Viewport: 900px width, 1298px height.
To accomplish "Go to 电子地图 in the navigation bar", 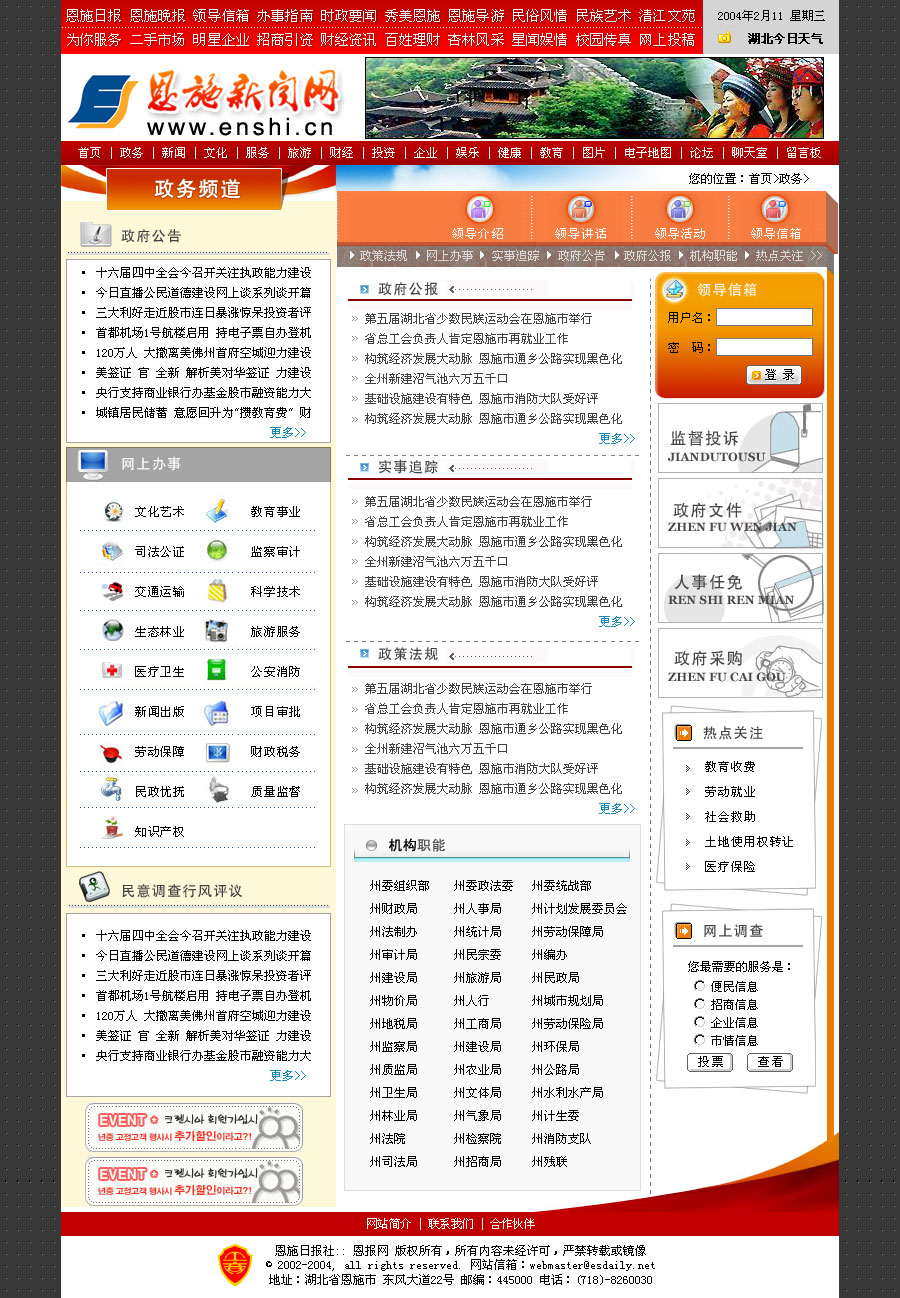I will (648, 153).
